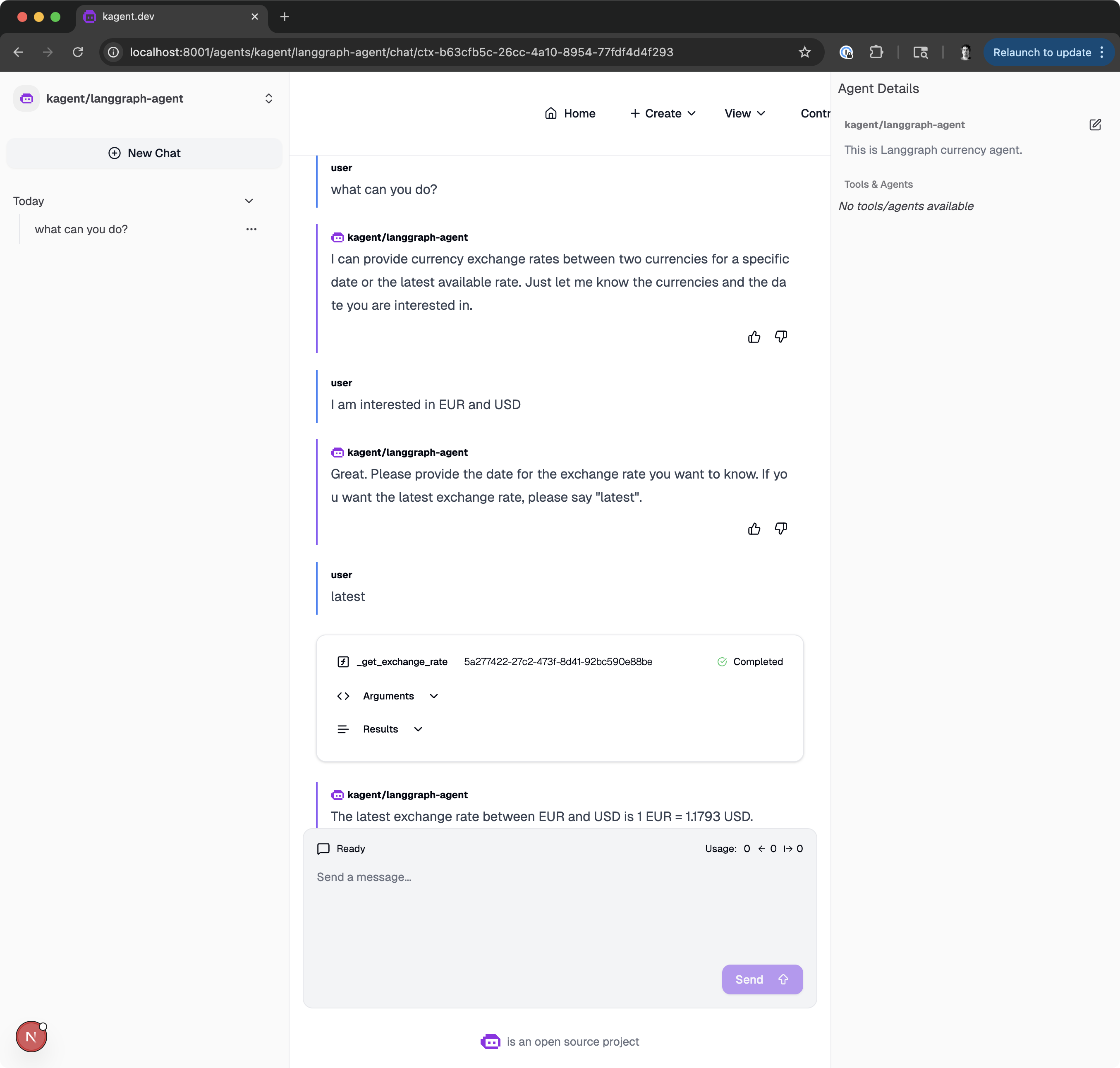Open the kagent/langgraph-agent selector dropdown
This screenshot has width=1120, height=1068.
[x=268, y=98]
